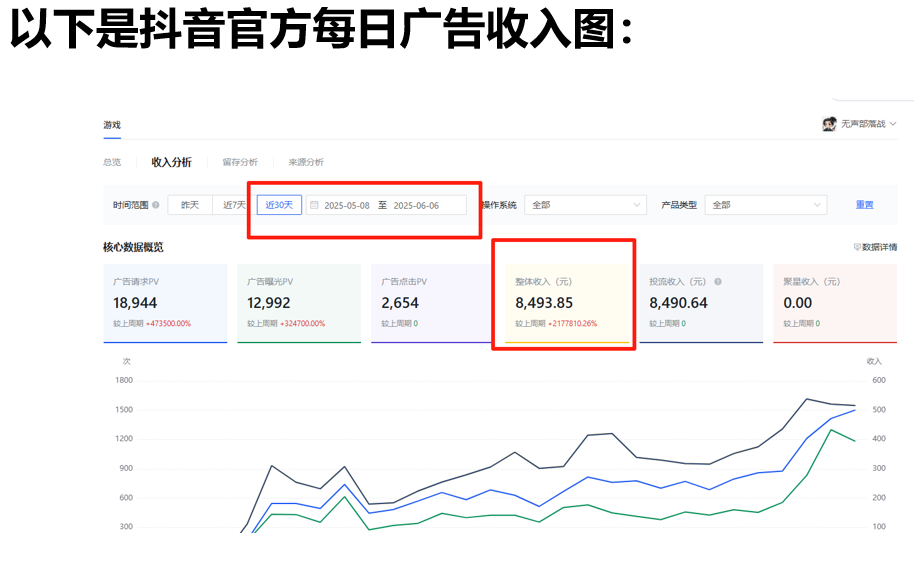Select the 广告曝光PV metric card
The image size is (924, 584).
pos(299,303)
